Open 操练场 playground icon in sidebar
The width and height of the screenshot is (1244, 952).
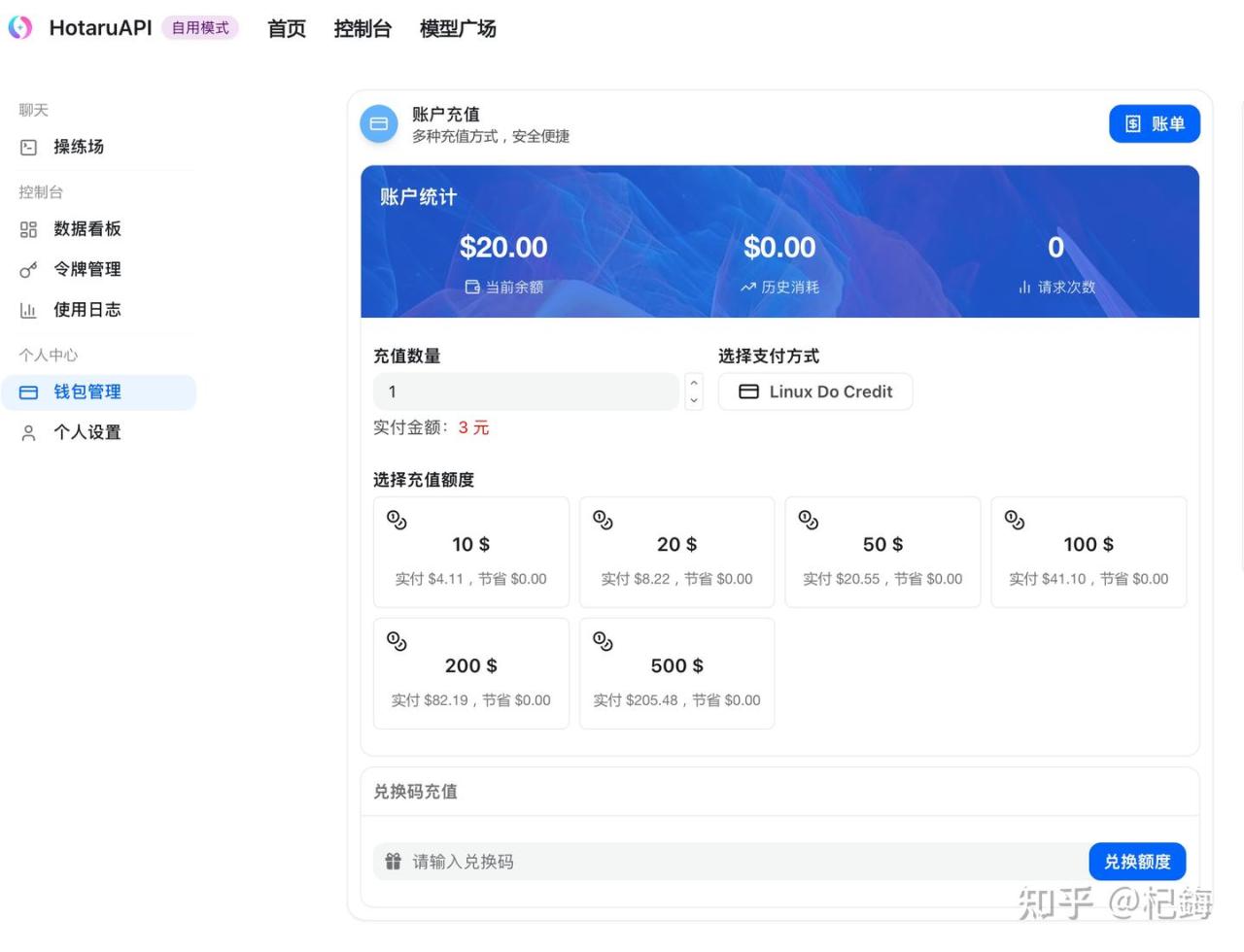tap(28, 148)
